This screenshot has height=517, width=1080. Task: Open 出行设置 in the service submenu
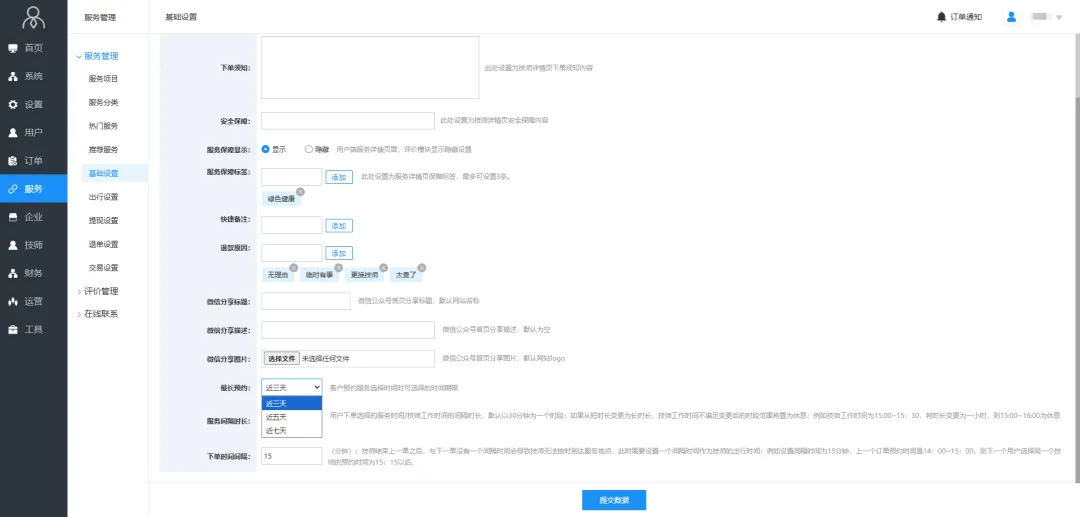(x=103, y=197)
